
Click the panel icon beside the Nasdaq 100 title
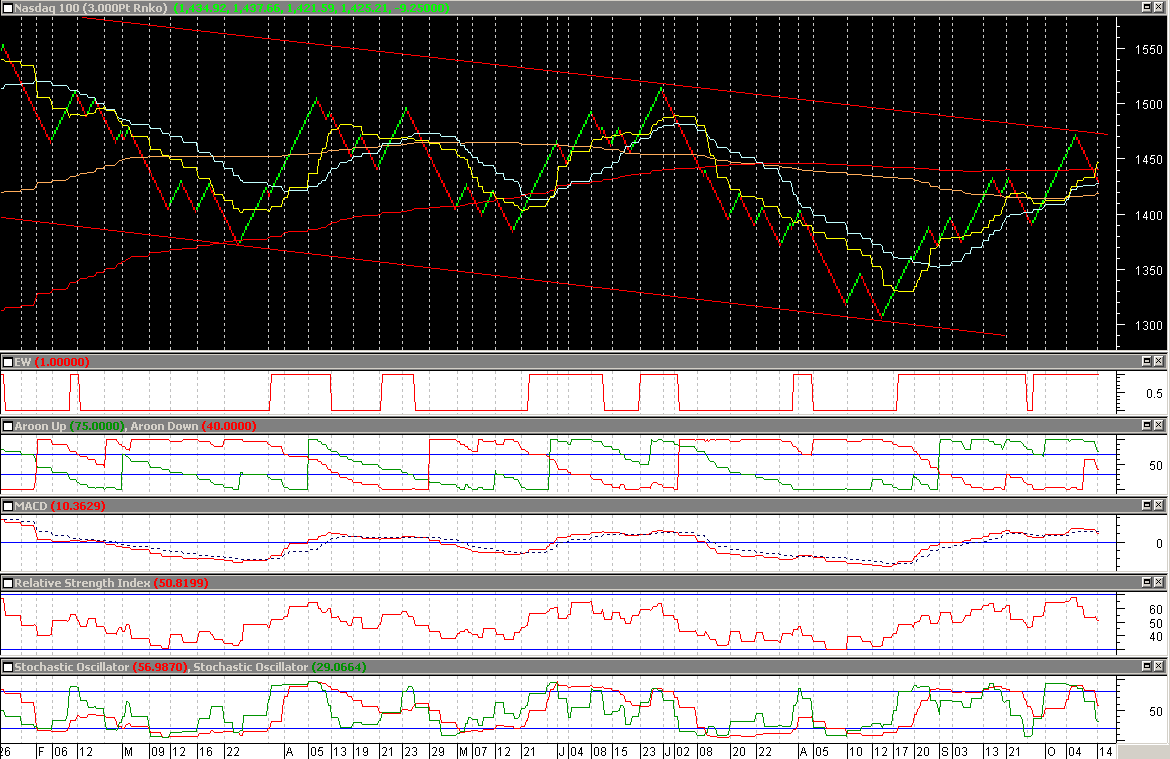coord(10,9)
